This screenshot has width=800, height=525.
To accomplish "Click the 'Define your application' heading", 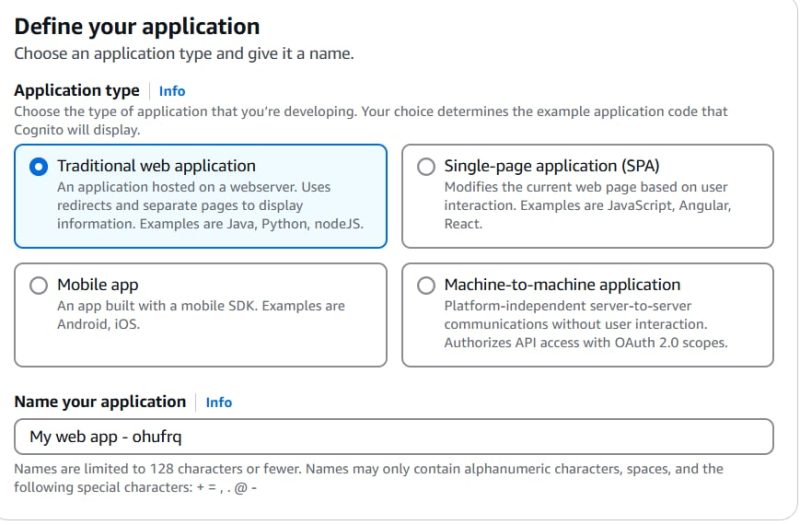I will coord(137,27).
